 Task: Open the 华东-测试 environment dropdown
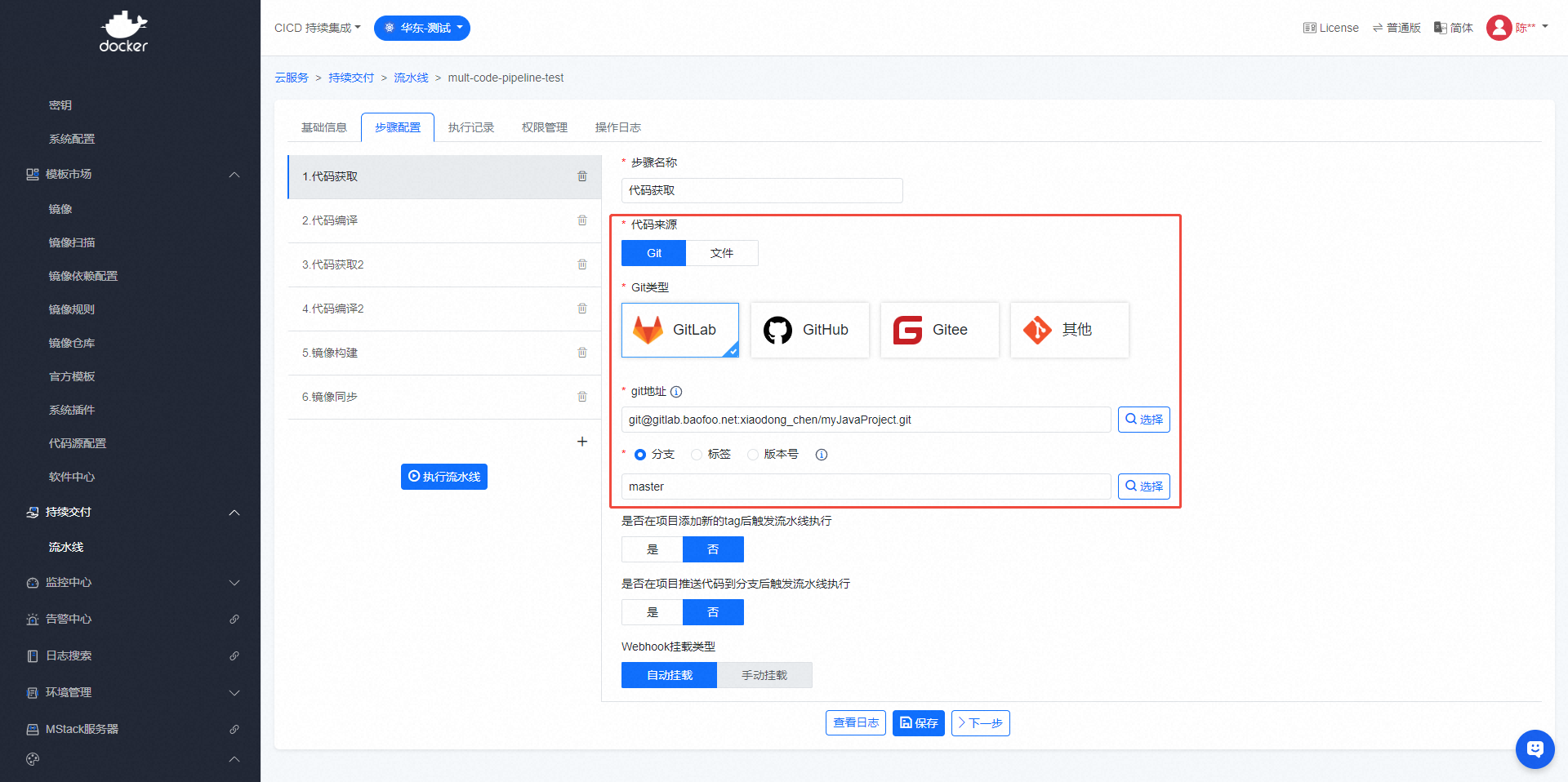tap(422, 28)
